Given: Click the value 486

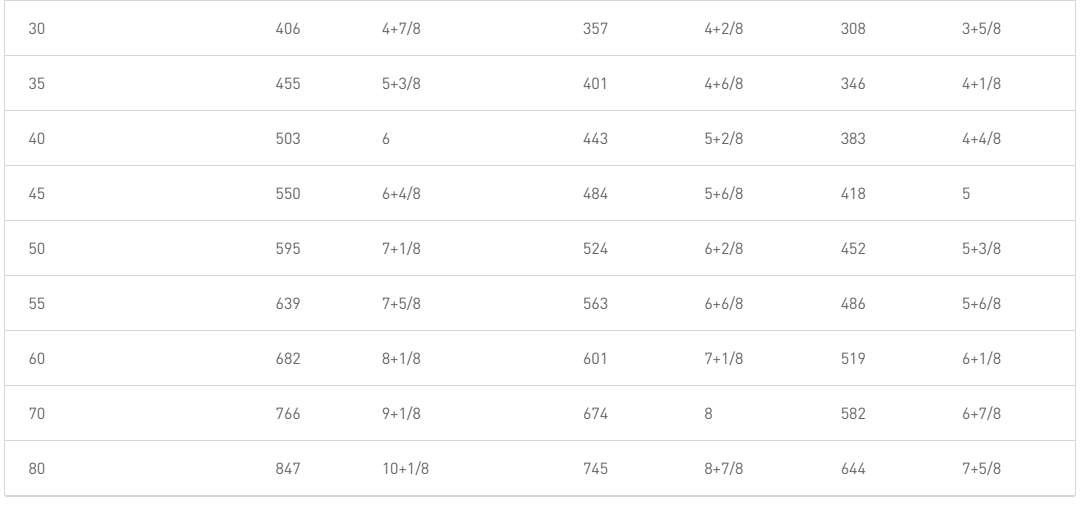Looking at the screenshot, I should 853,304.
